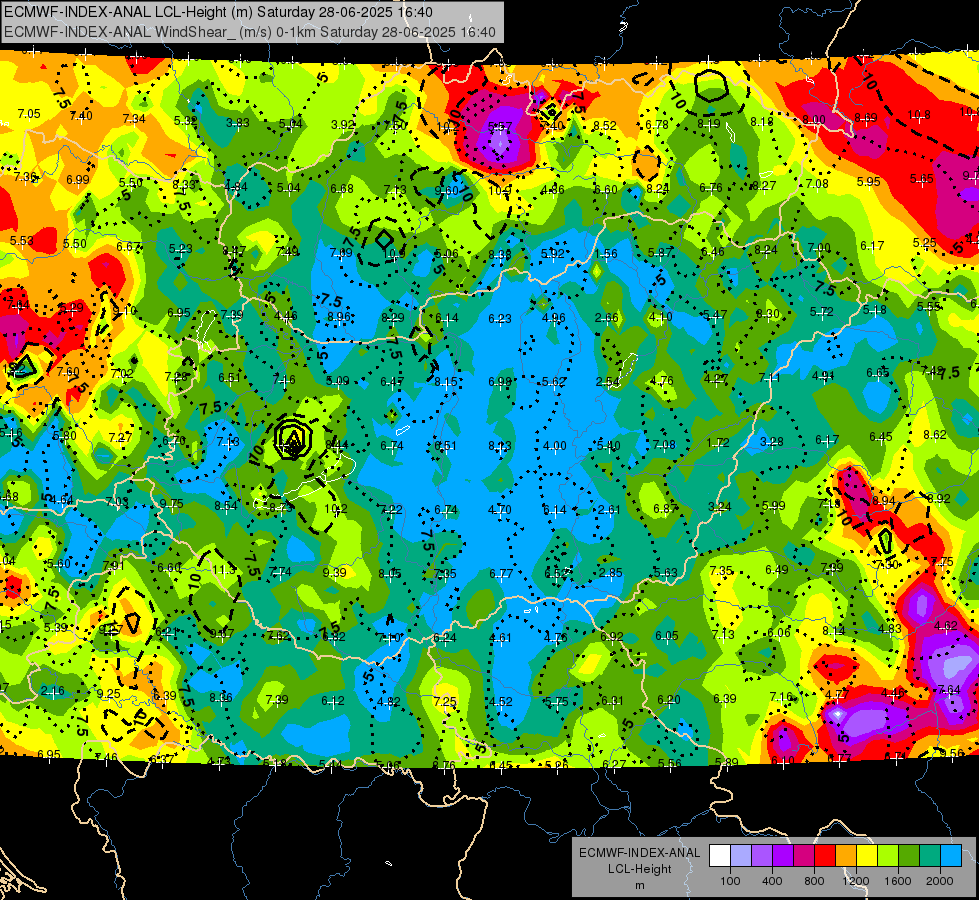Click the legend label 100

pos(730,881)
